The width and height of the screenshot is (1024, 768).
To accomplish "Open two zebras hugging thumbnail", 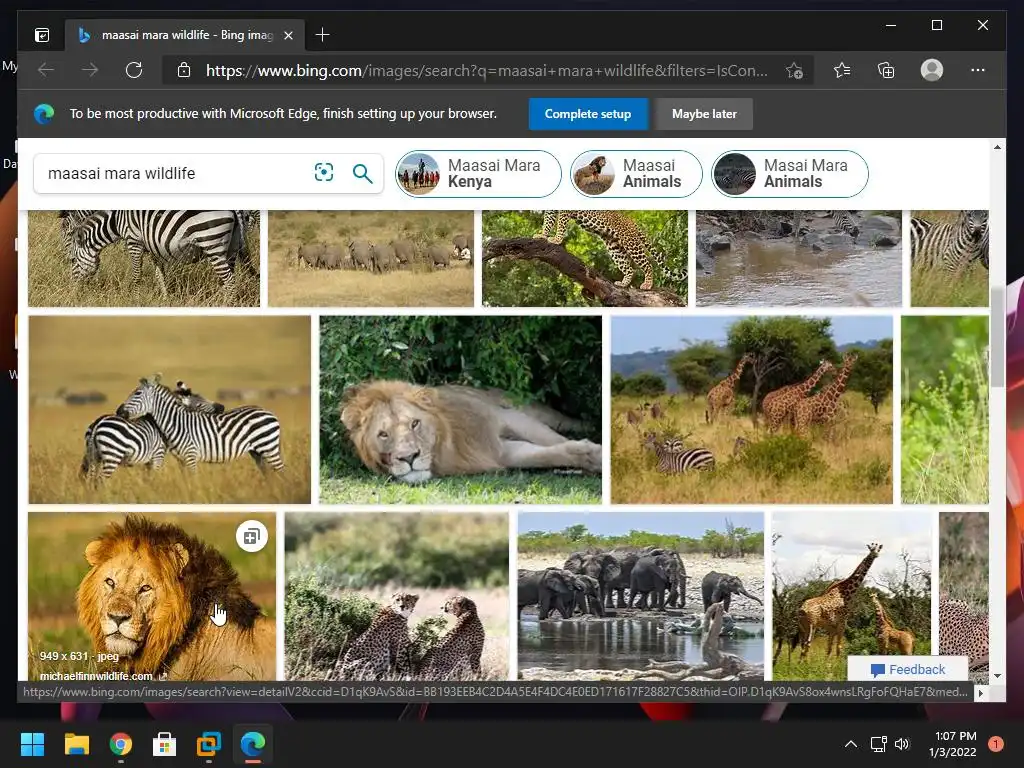I will pyautogui.click(x=170, y=409).
